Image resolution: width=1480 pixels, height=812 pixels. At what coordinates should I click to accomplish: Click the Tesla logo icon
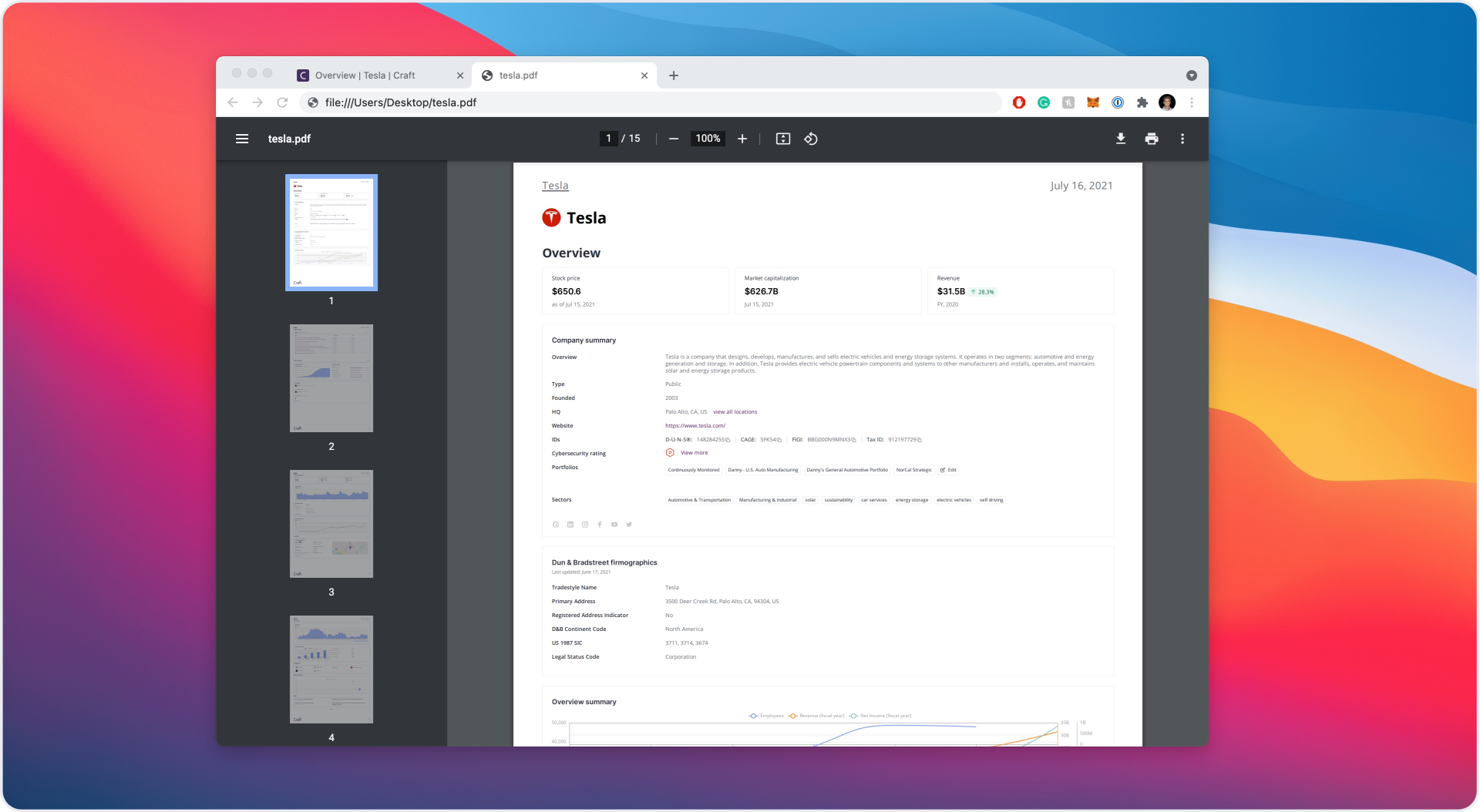[x=551, y=218]
